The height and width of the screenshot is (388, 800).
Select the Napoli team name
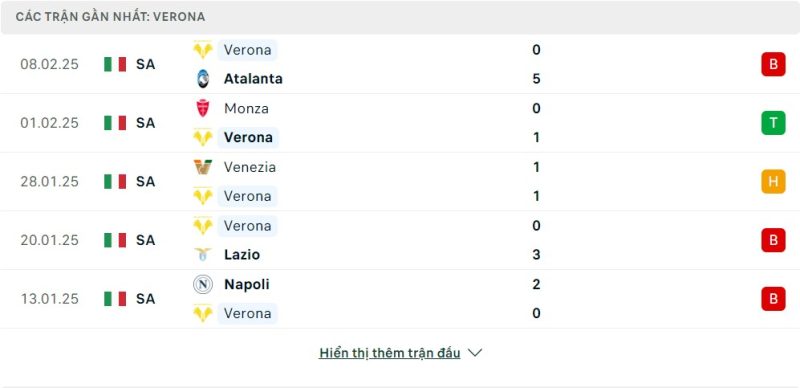click(x=246, y=284)
